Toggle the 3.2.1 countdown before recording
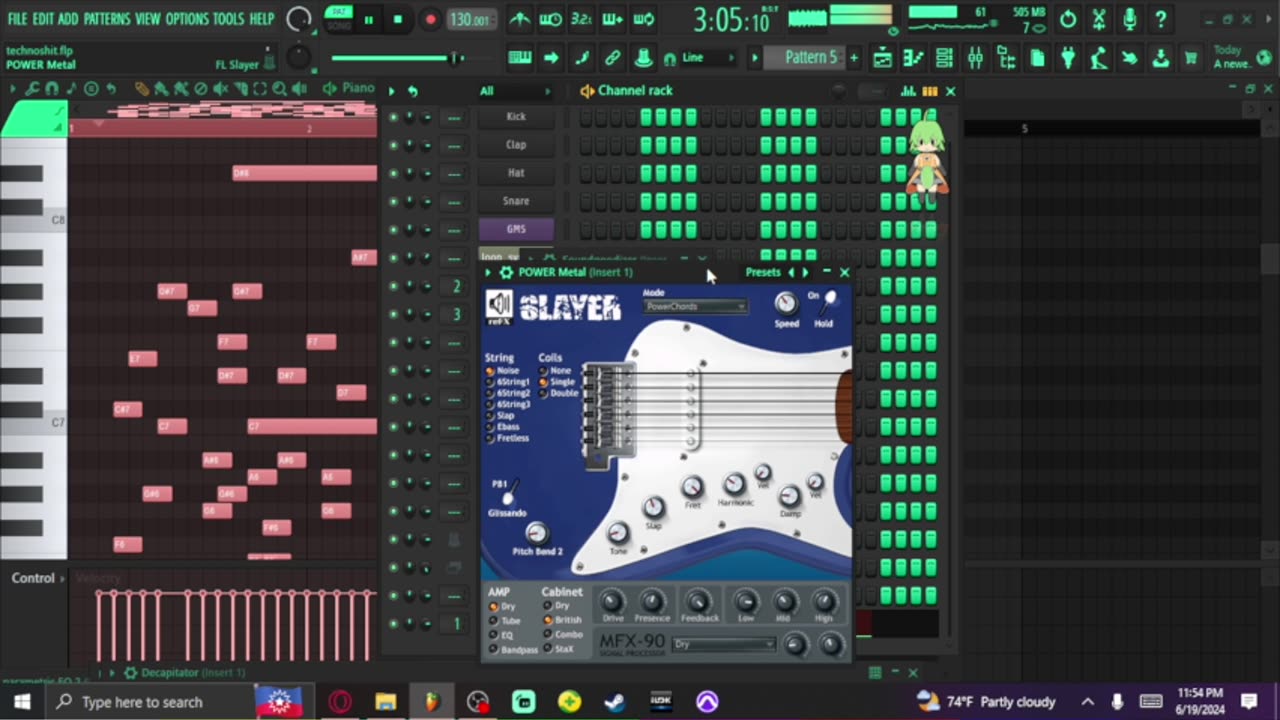The width and height of the screenshot is (1280, 720). (581, 19)
